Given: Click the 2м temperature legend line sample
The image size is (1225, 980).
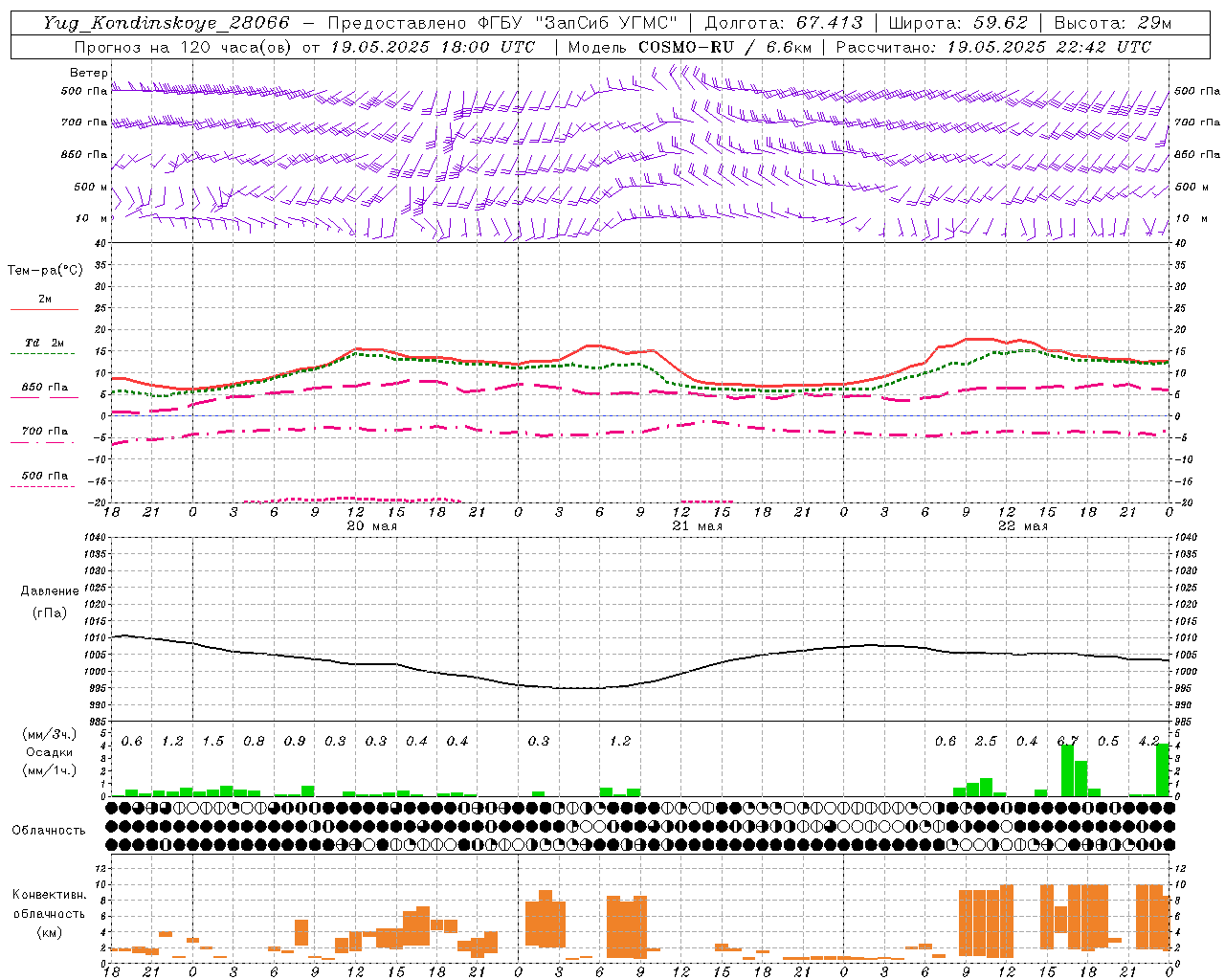Looking at the screenshot, I should [44, 310].
